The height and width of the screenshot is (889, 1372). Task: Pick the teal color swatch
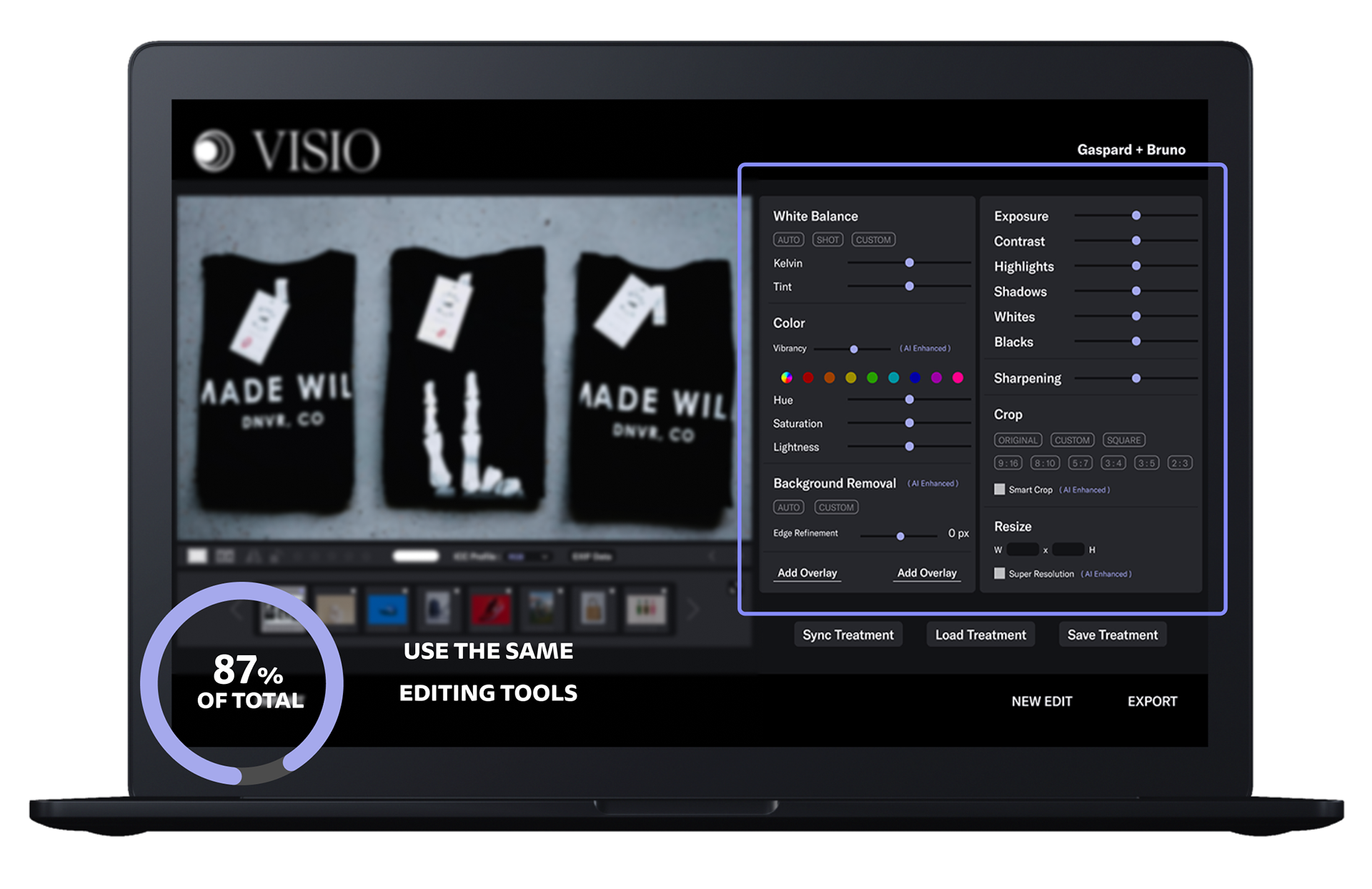coord(893,377)
